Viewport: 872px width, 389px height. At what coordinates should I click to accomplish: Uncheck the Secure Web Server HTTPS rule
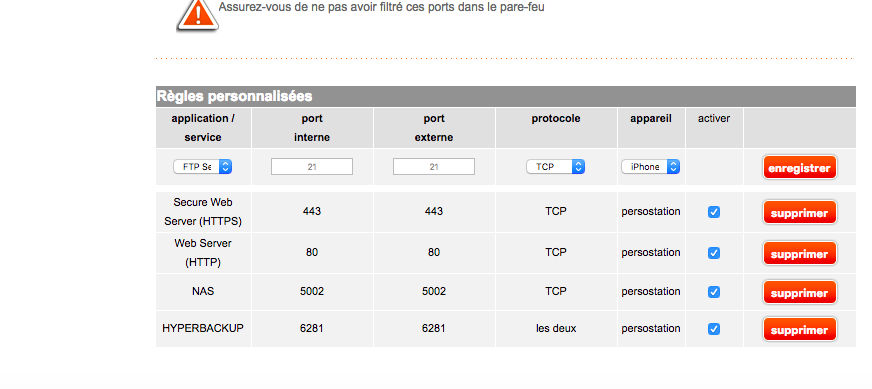(714, 212)
